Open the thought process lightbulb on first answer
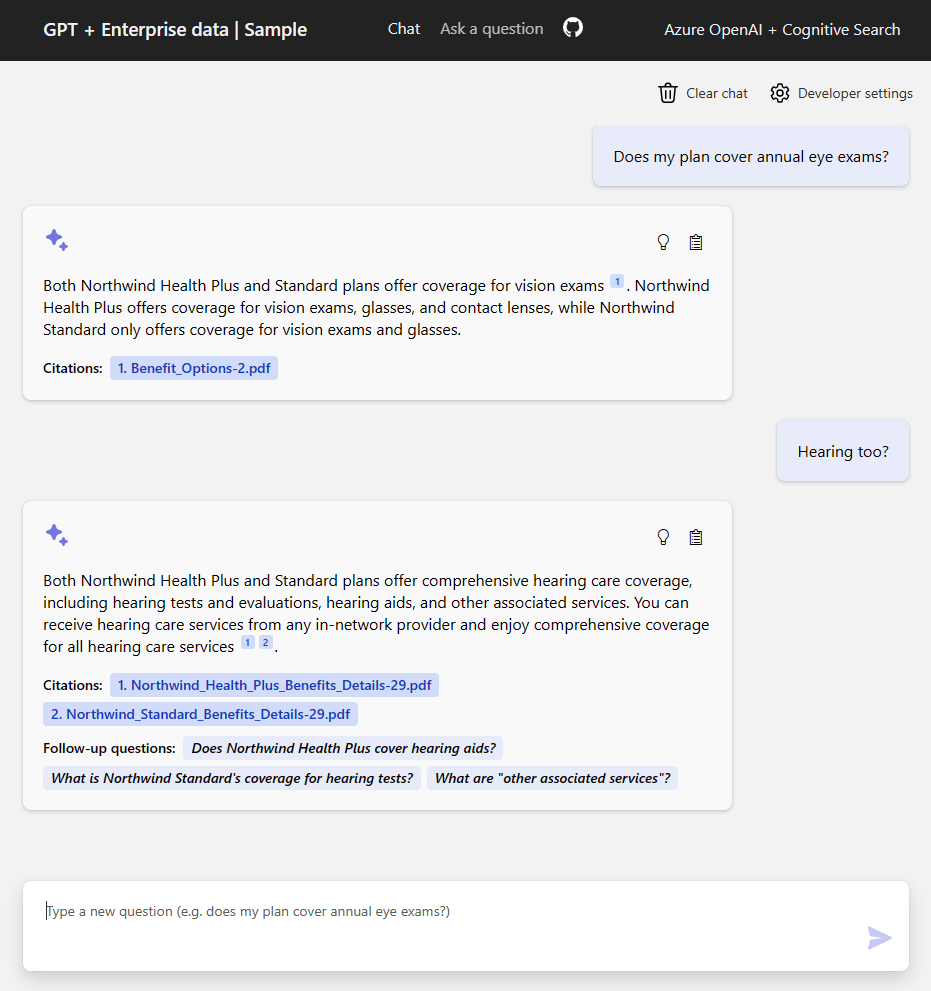Viewport: 931px width, 991px height. coord(663,241)
